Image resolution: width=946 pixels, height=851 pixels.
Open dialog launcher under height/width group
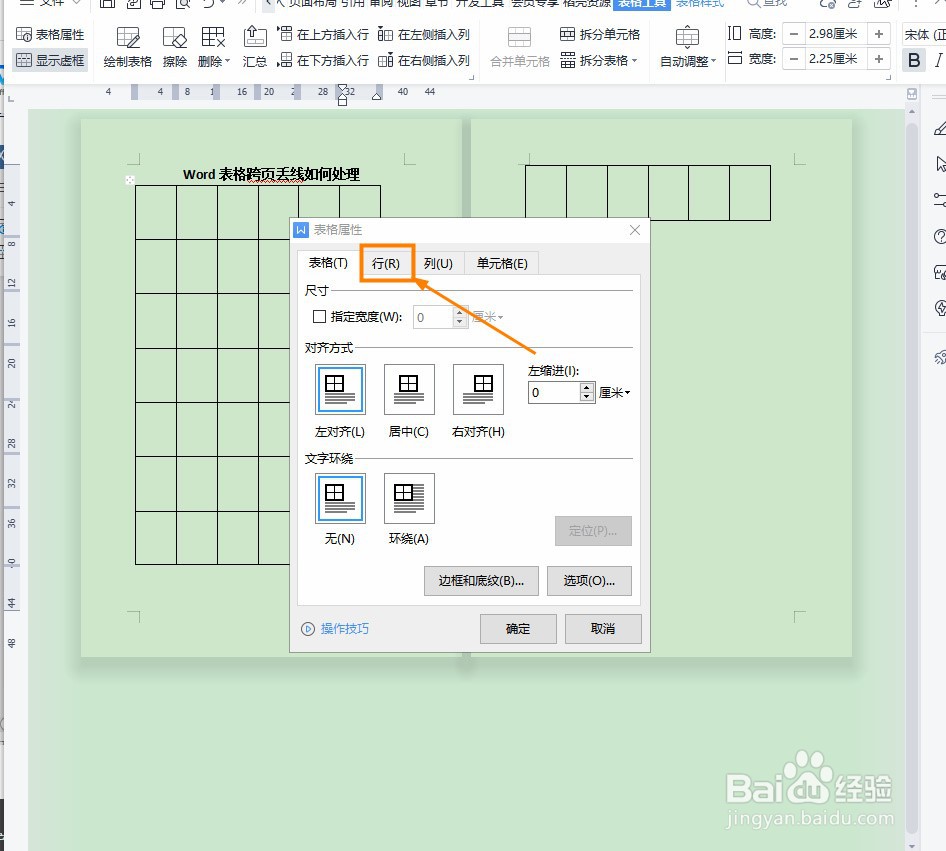click(x=888, y=77)
